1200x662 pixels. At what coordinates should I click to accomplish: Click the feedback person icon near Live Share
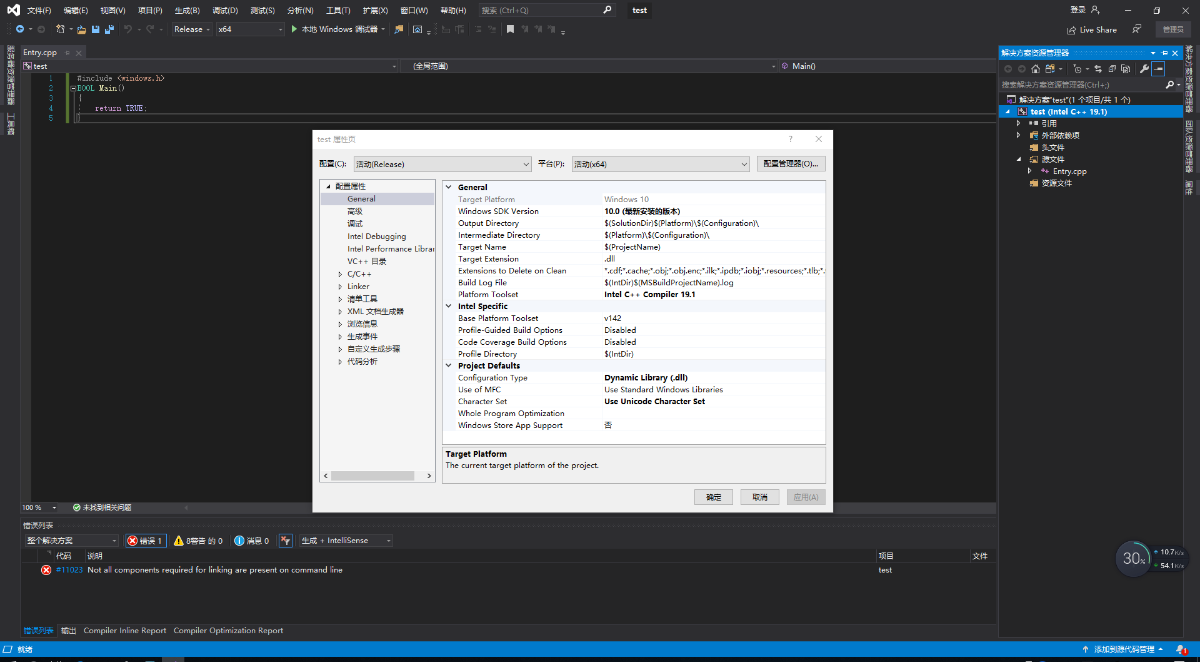(1137, 29)
